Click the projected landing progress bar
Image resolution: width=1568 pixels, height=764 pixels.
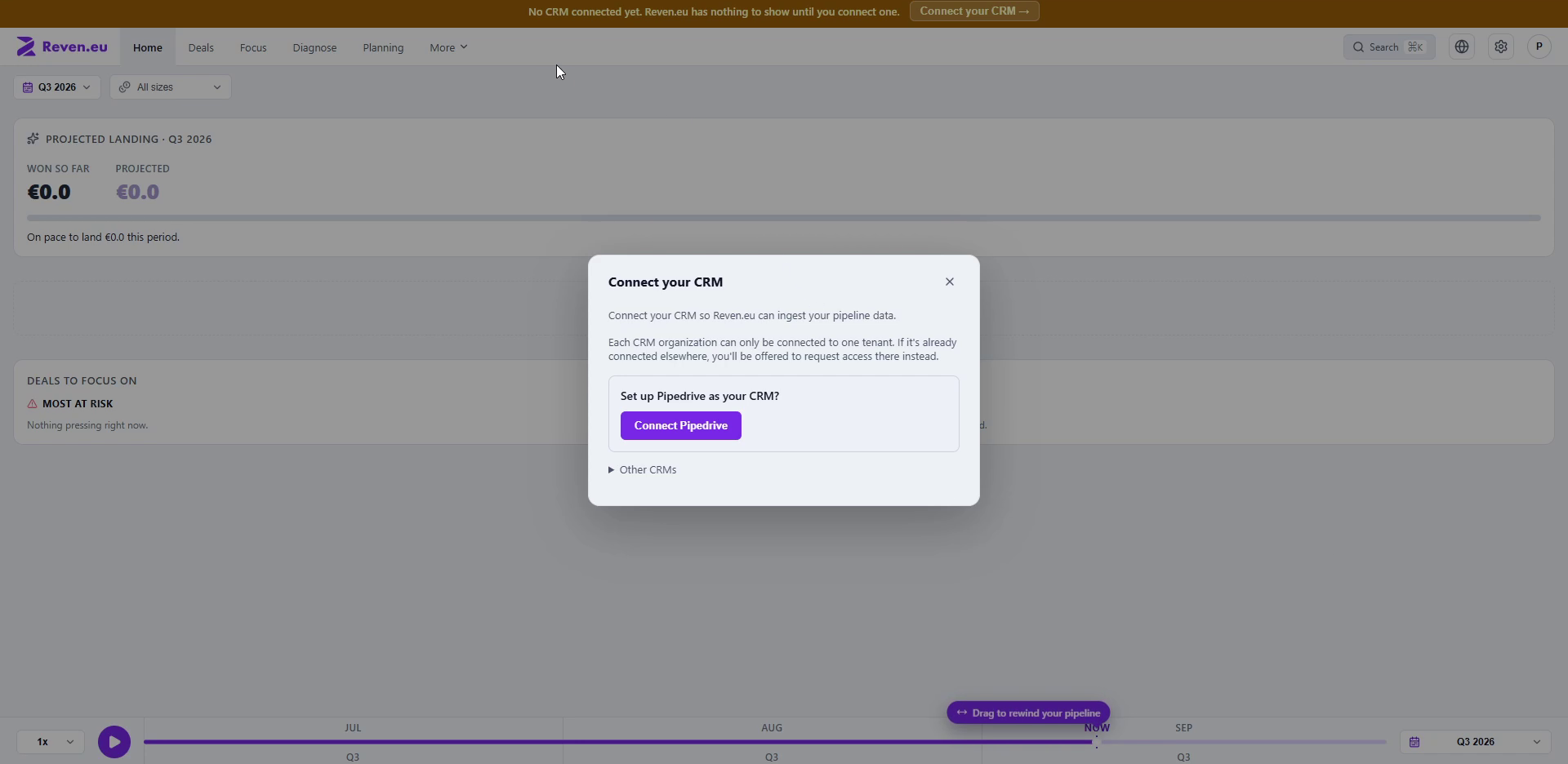click(x=784, y=218)
